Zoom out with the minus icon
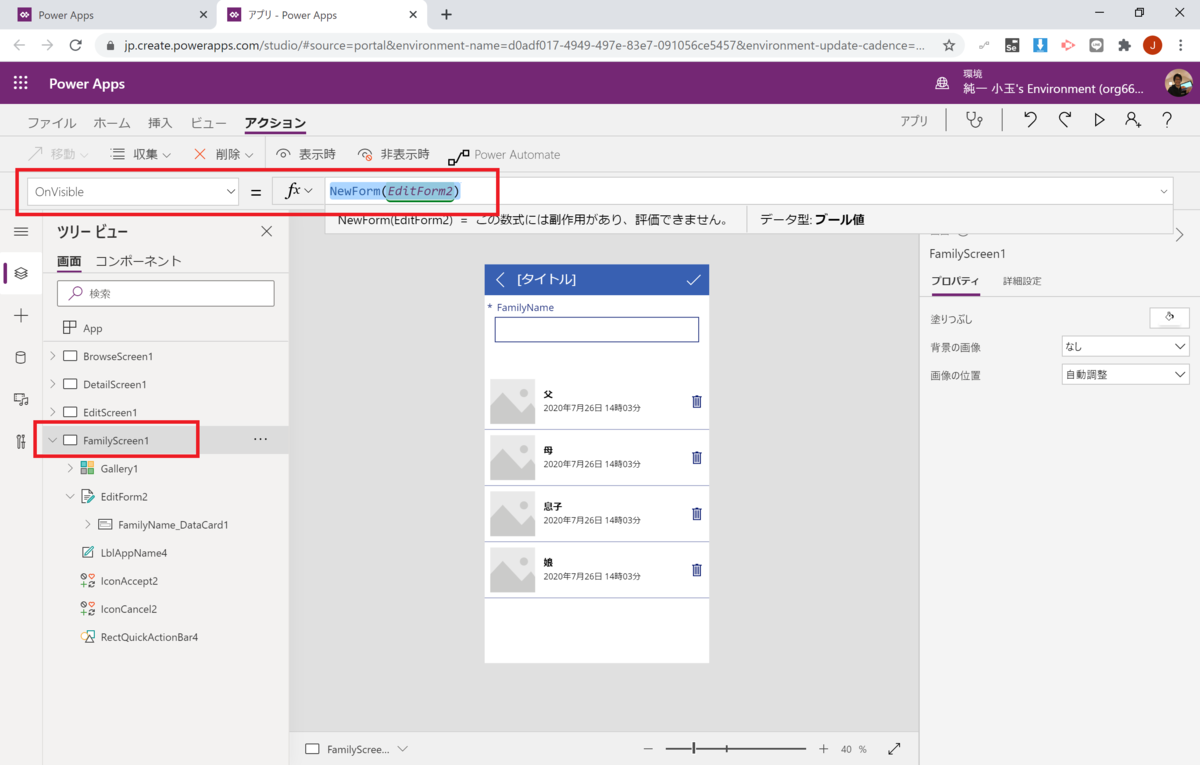Viewport: 1200px width, 765px height. (x=648, y=748)
